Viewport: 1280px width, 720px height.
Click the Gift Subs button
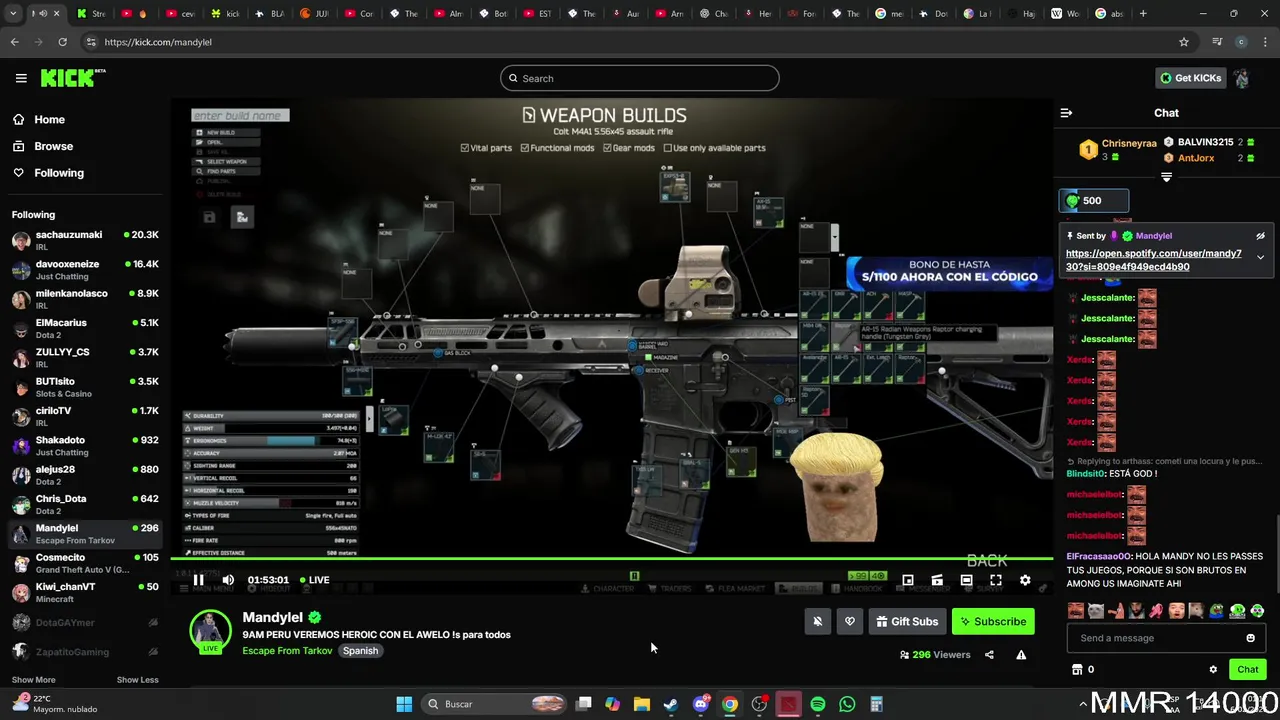tap(907, 621)
